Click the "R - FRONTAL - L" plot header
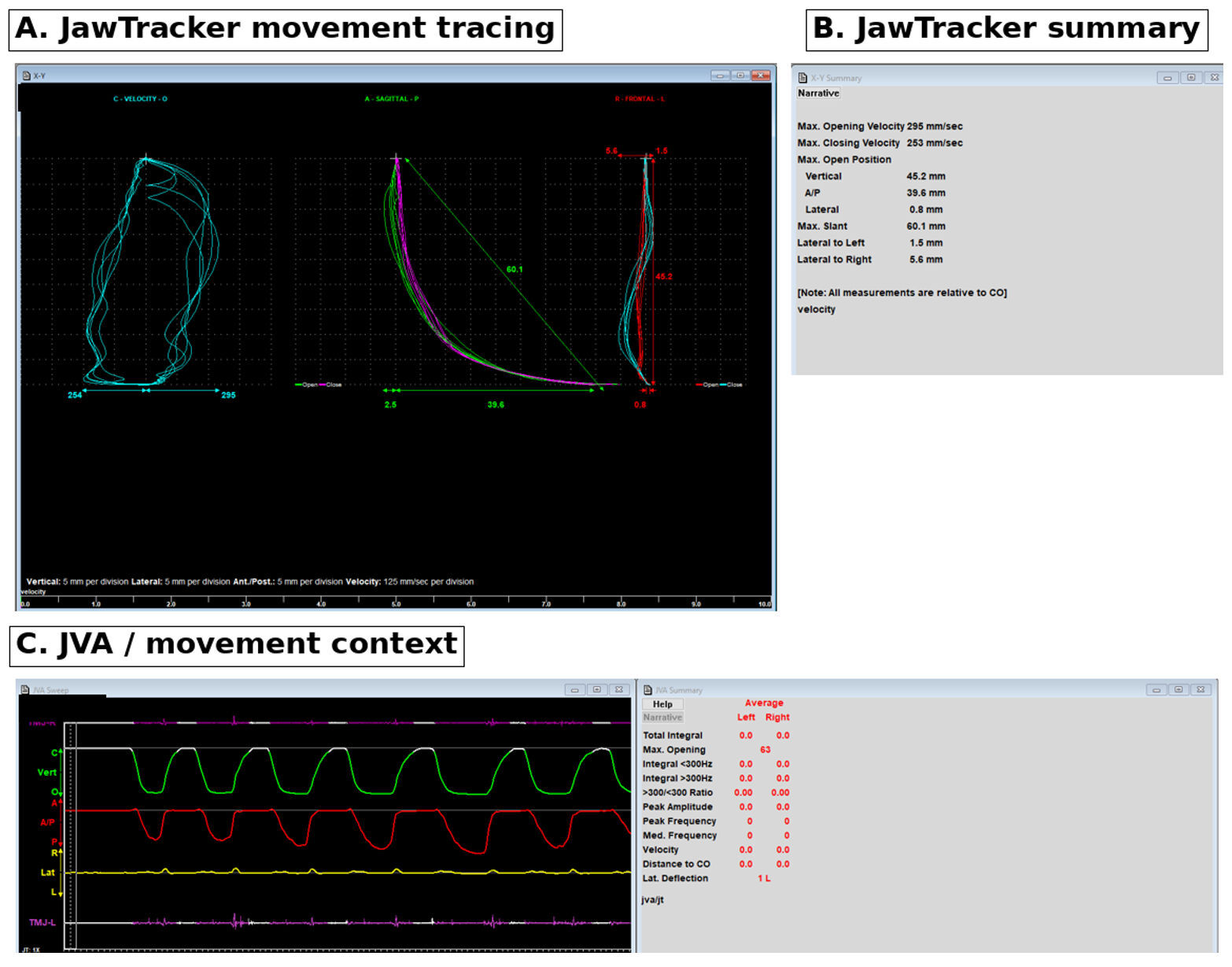Image resolution: width=1232 pixels, height=967 pixels. 640,99
